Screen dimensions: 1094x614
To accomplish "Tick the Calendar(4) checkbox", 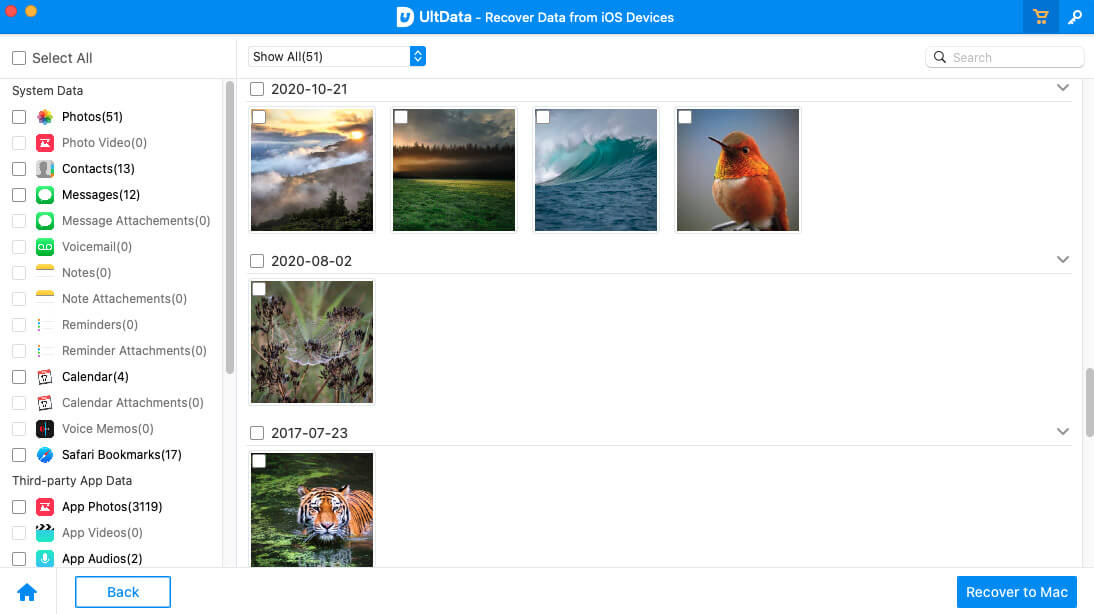I will point(19,377).
